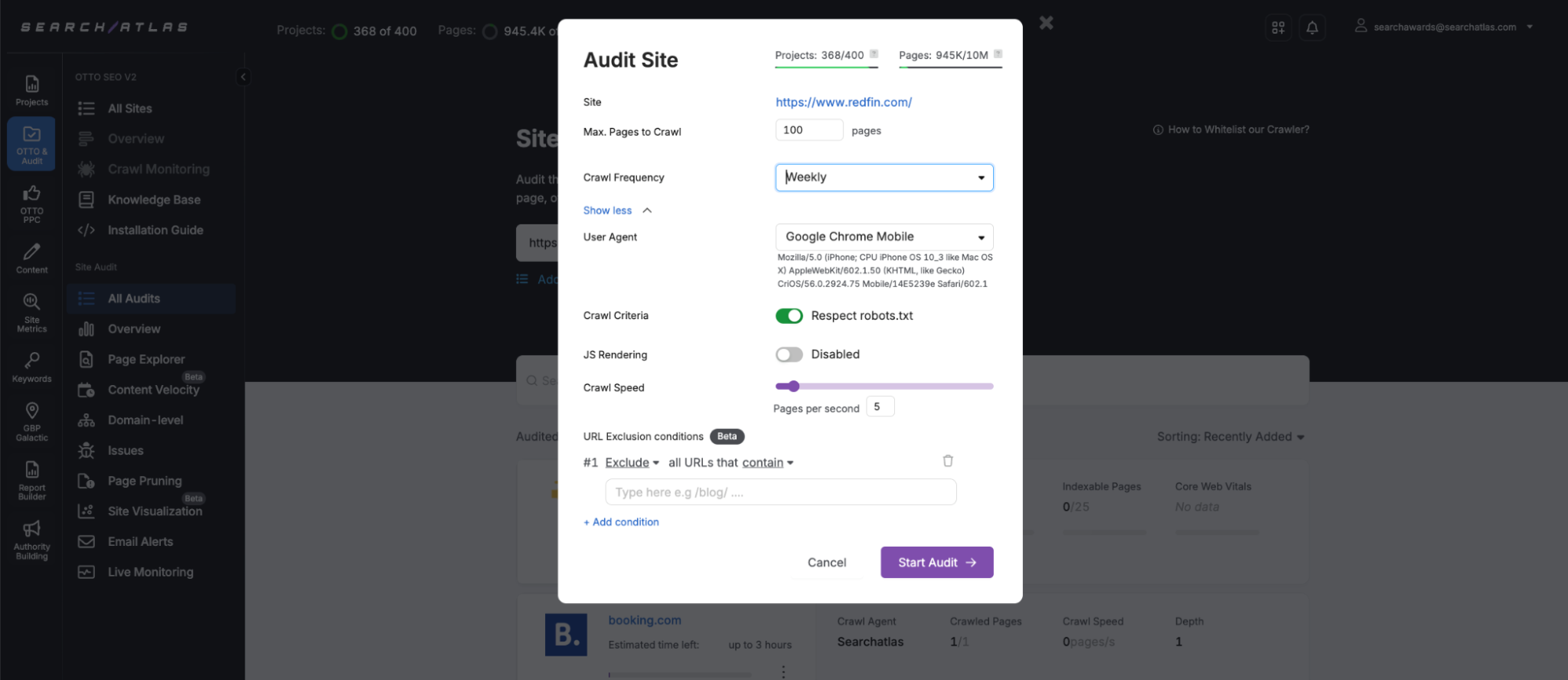Click the Pages per second value box

880,407
